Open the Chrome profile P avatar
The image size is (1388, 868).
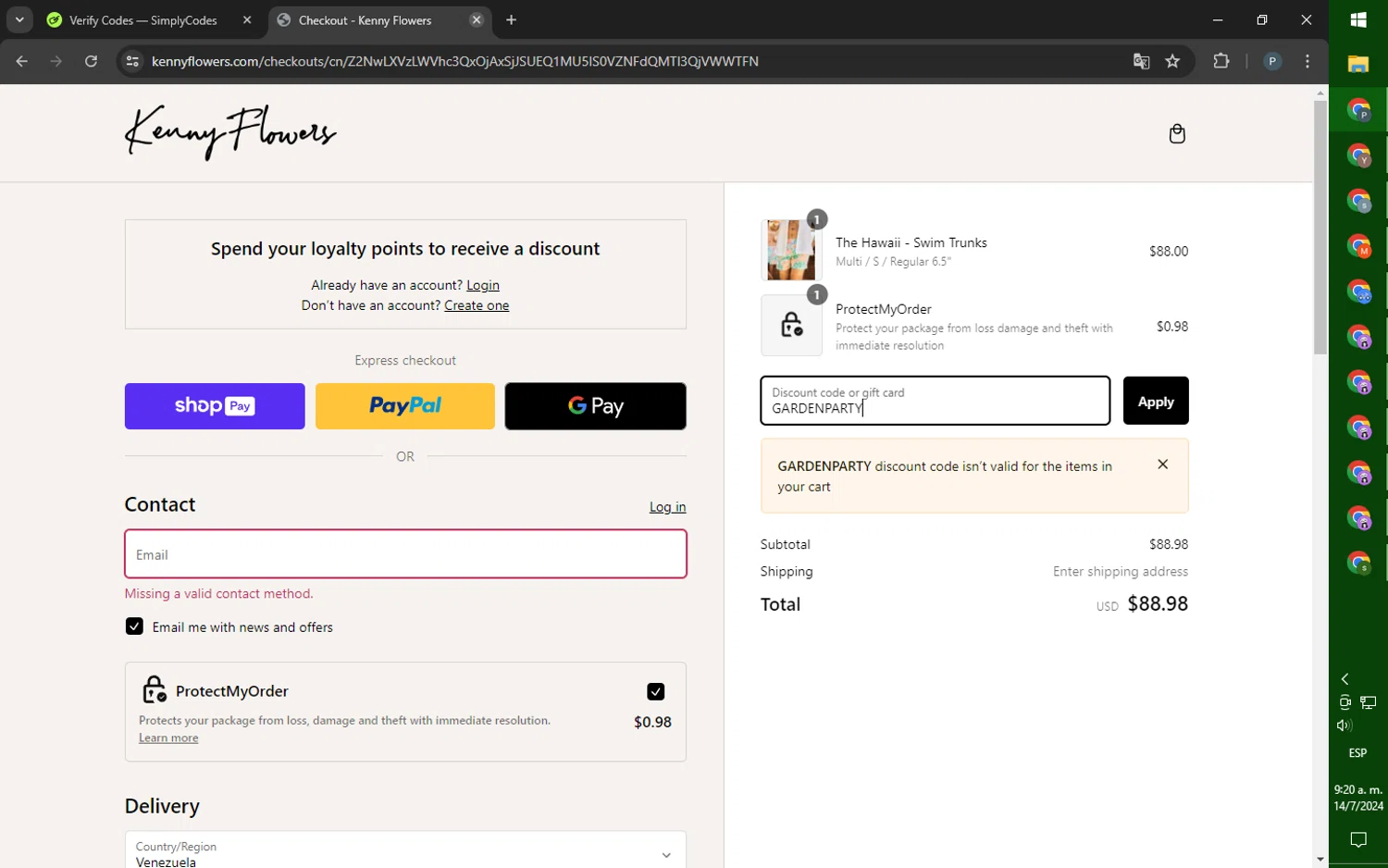point(1272,61)
